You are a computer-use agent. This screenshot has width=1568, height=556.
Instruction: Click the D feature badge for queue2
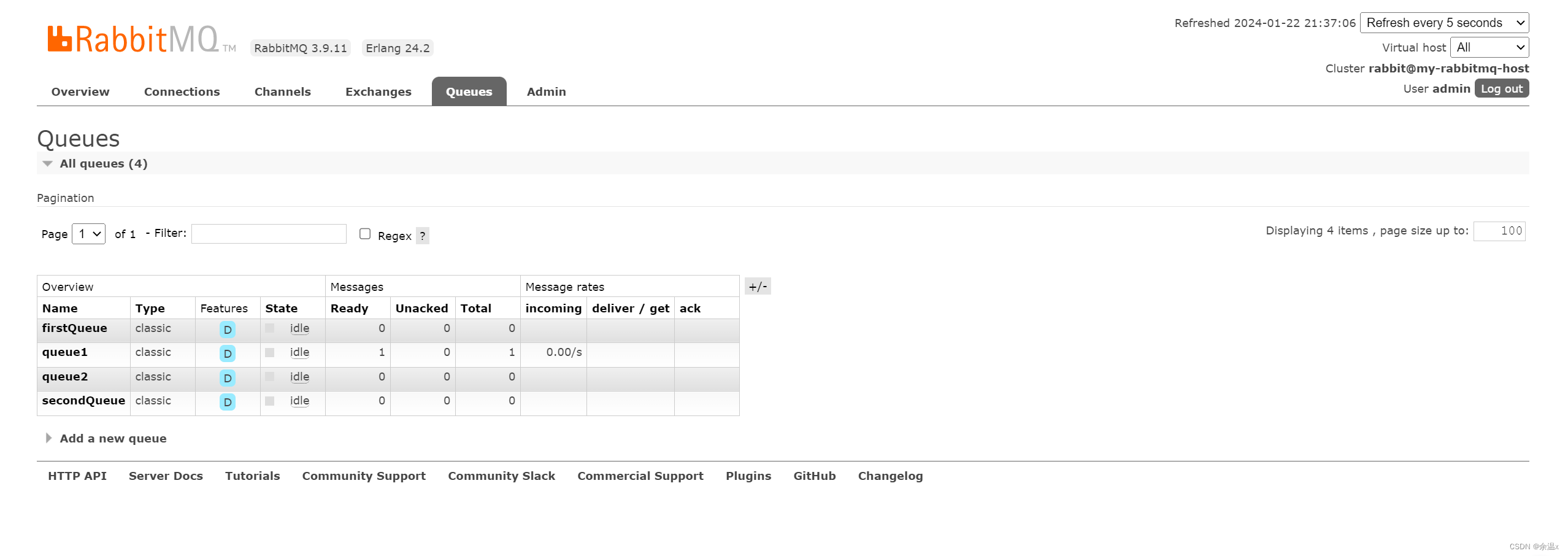[x=228, y=378]
